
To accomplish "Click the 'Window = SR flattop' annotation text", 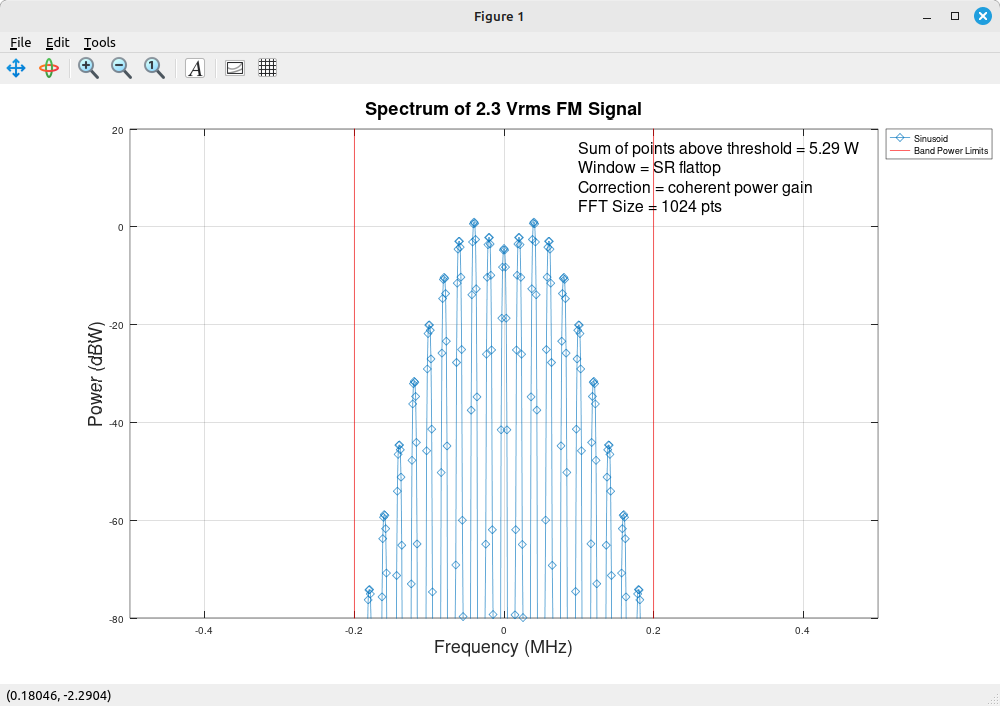I will [649, 168].
